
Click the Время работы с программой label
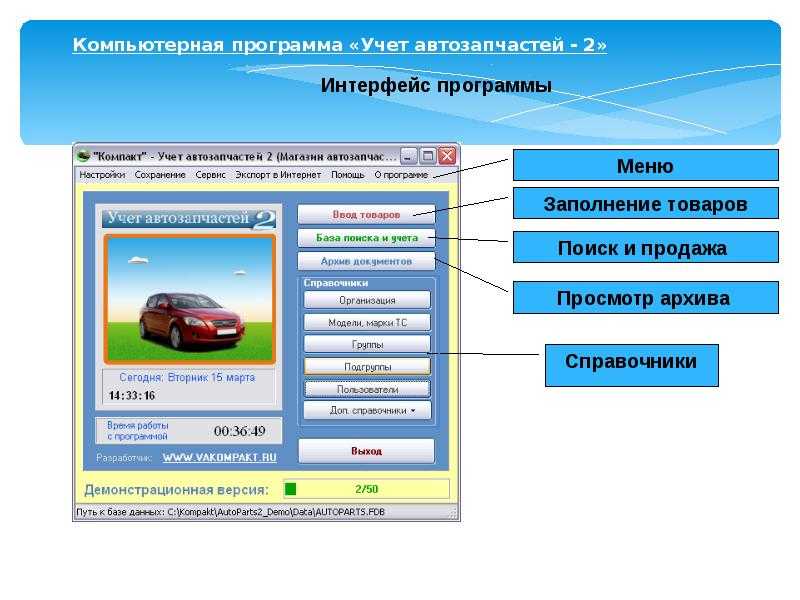pos(137,431)
